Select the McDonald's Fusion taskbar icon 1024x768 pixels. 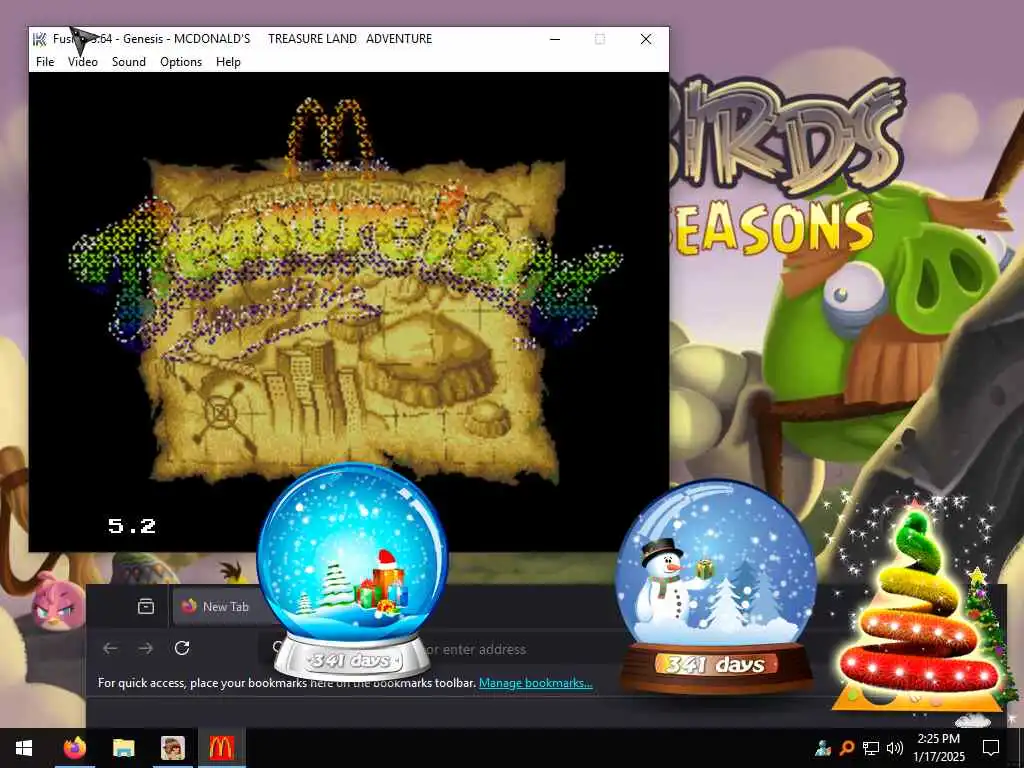coord(221,748)
